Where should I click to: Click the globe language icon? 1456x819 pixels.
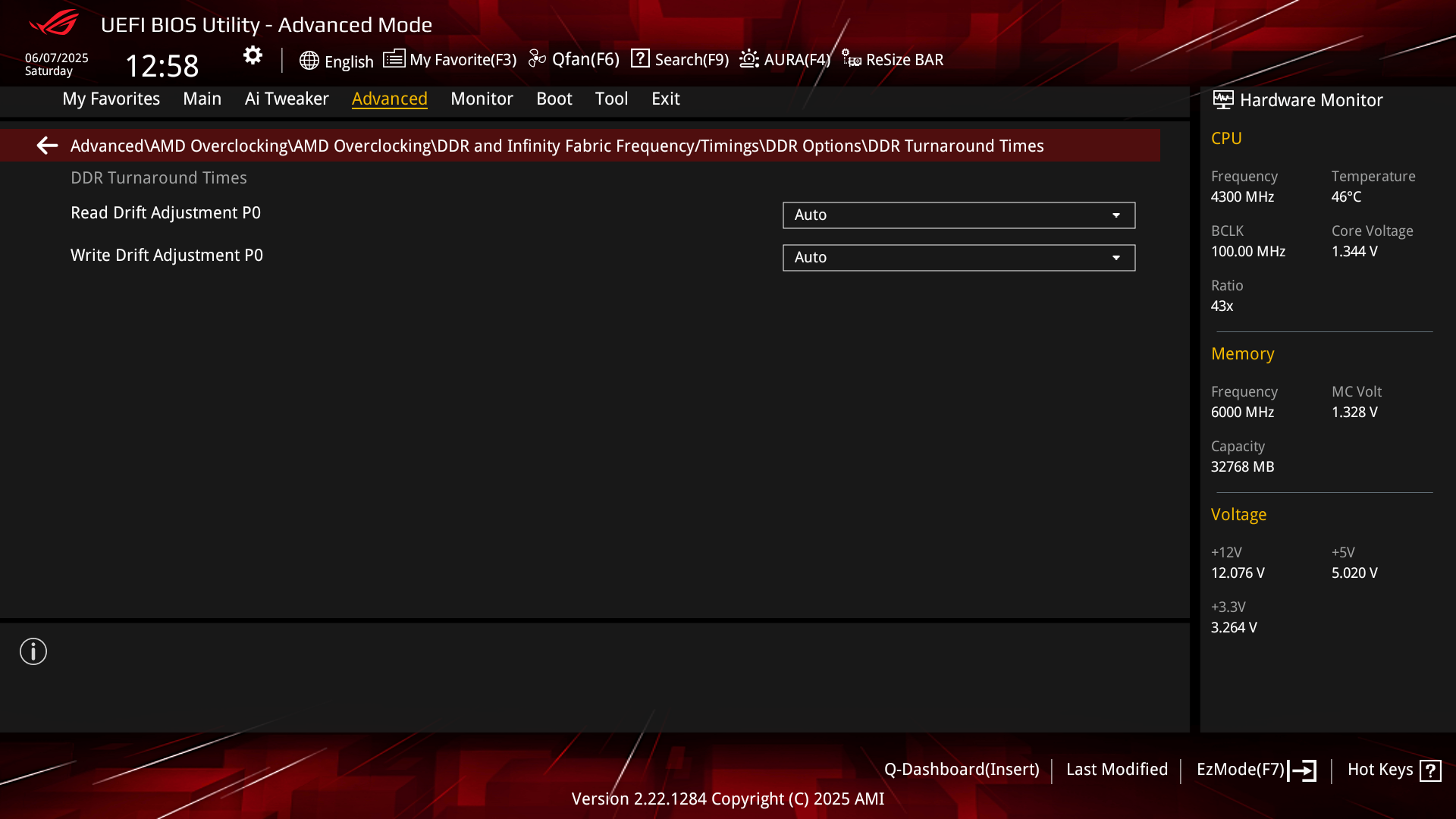coord(309,61)
